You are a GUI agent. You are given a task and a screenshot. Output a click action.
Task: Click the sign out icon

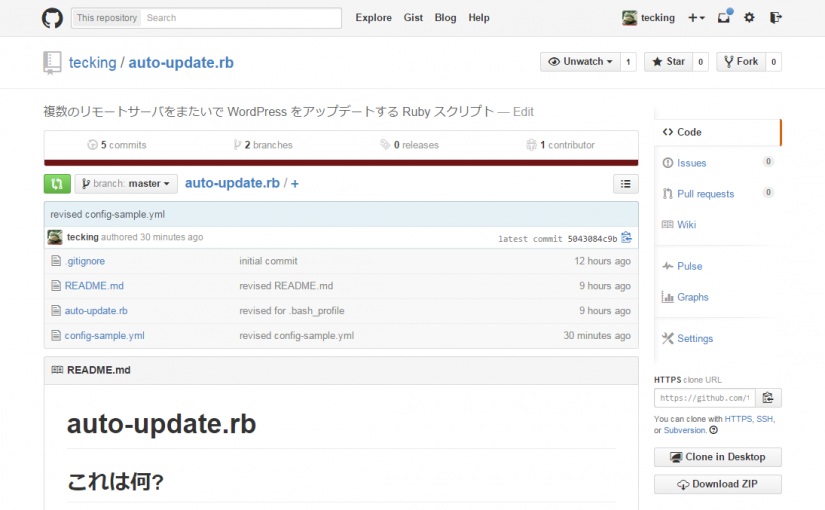point(775,17)
